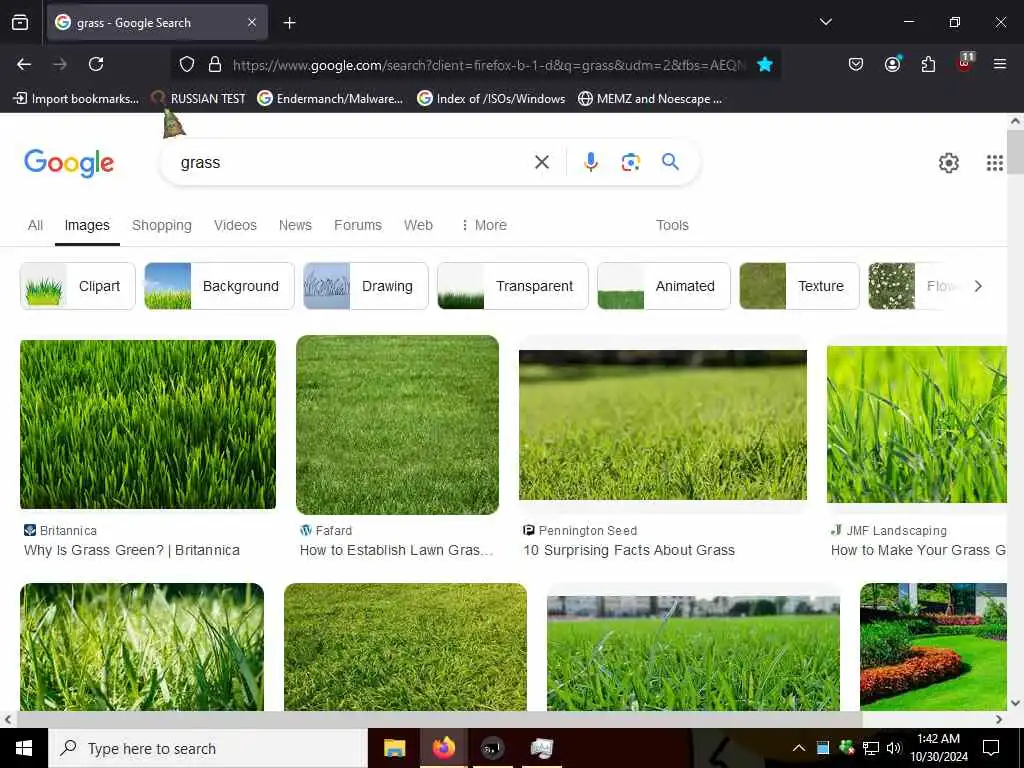Screen dimensions: 1024x768
Task: Filter by the Clipart chip
Action: [x=78, y=286]
